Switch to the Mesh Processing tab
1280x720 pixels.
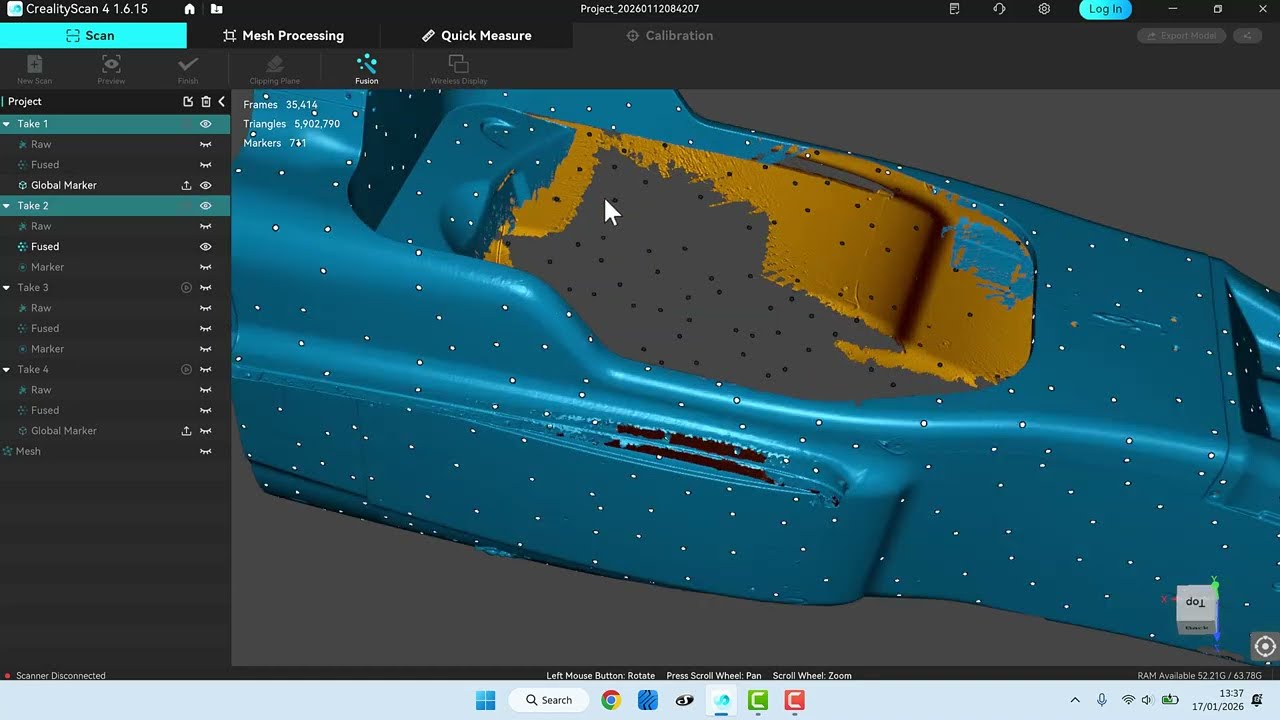(x=283, y=35)
